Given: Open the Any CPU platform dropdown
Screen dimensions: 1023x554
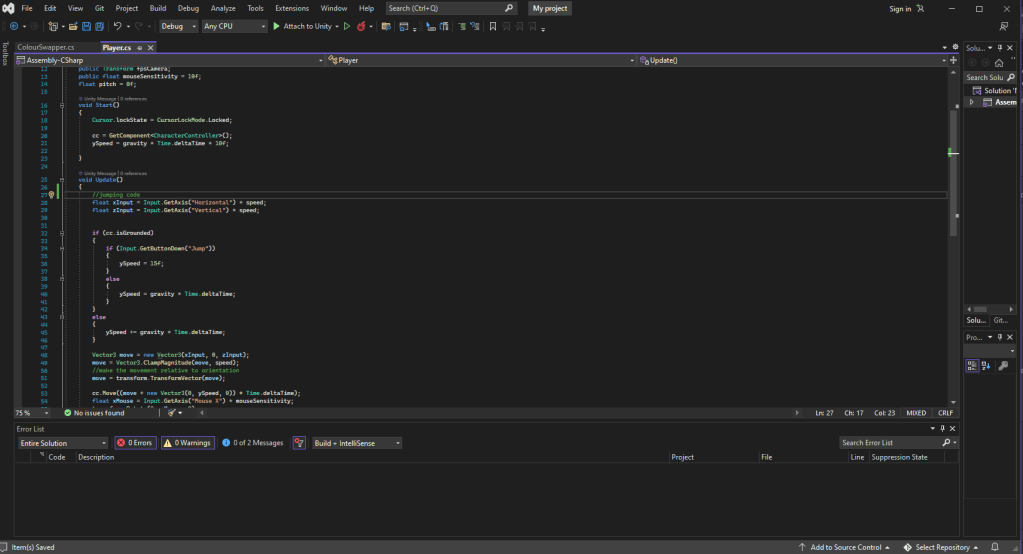Looking at the screenshot, I should tap(234, 26).
